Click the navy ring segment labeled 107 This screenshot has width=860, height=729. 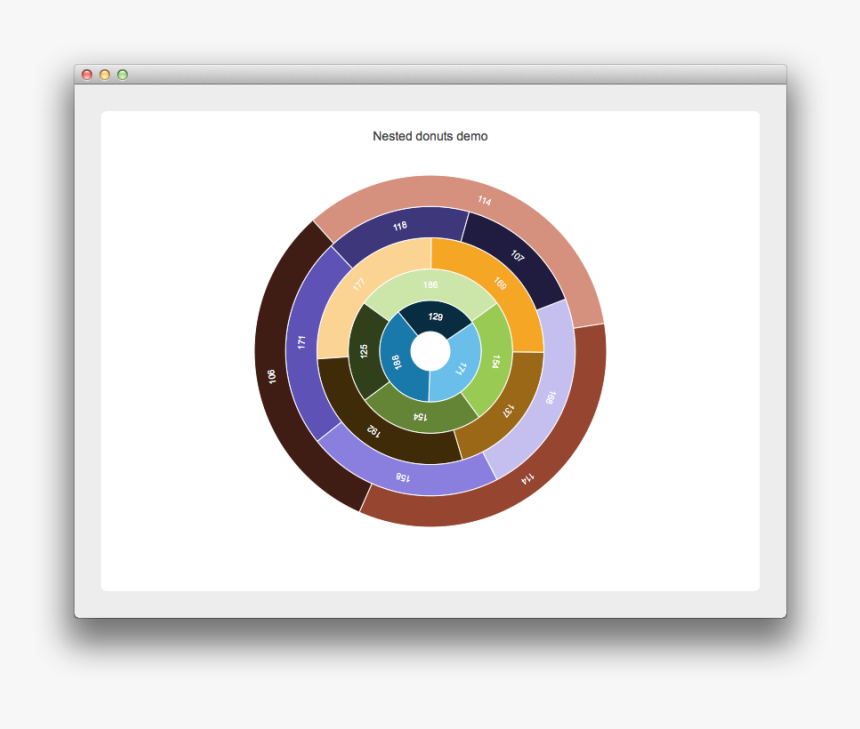[x=515, y=255]
